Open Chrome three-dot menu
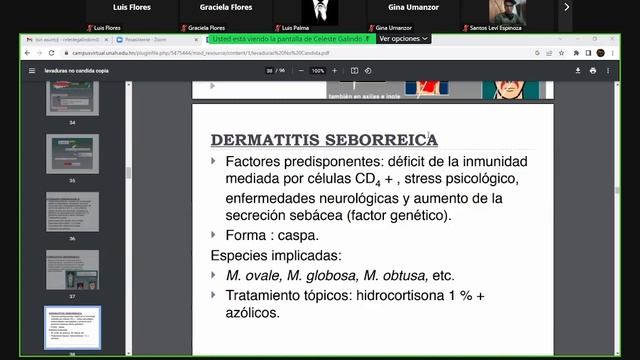This screenshot has height=360, width=640. point(613,53)
